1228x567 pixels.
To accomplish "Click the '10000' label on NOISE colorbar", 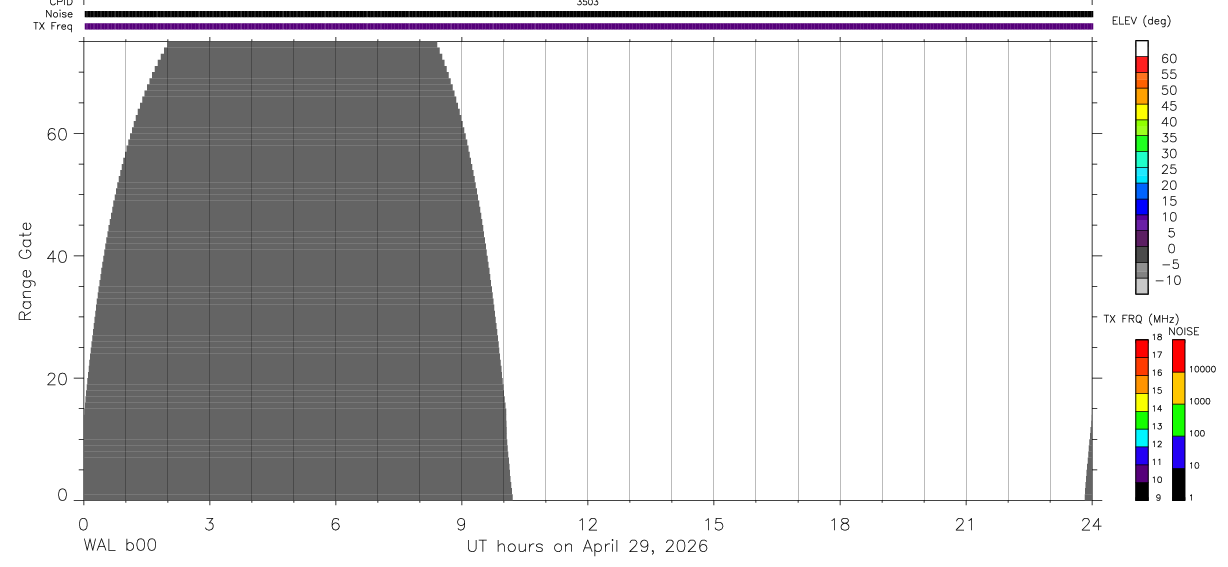I will point(1202,369).
